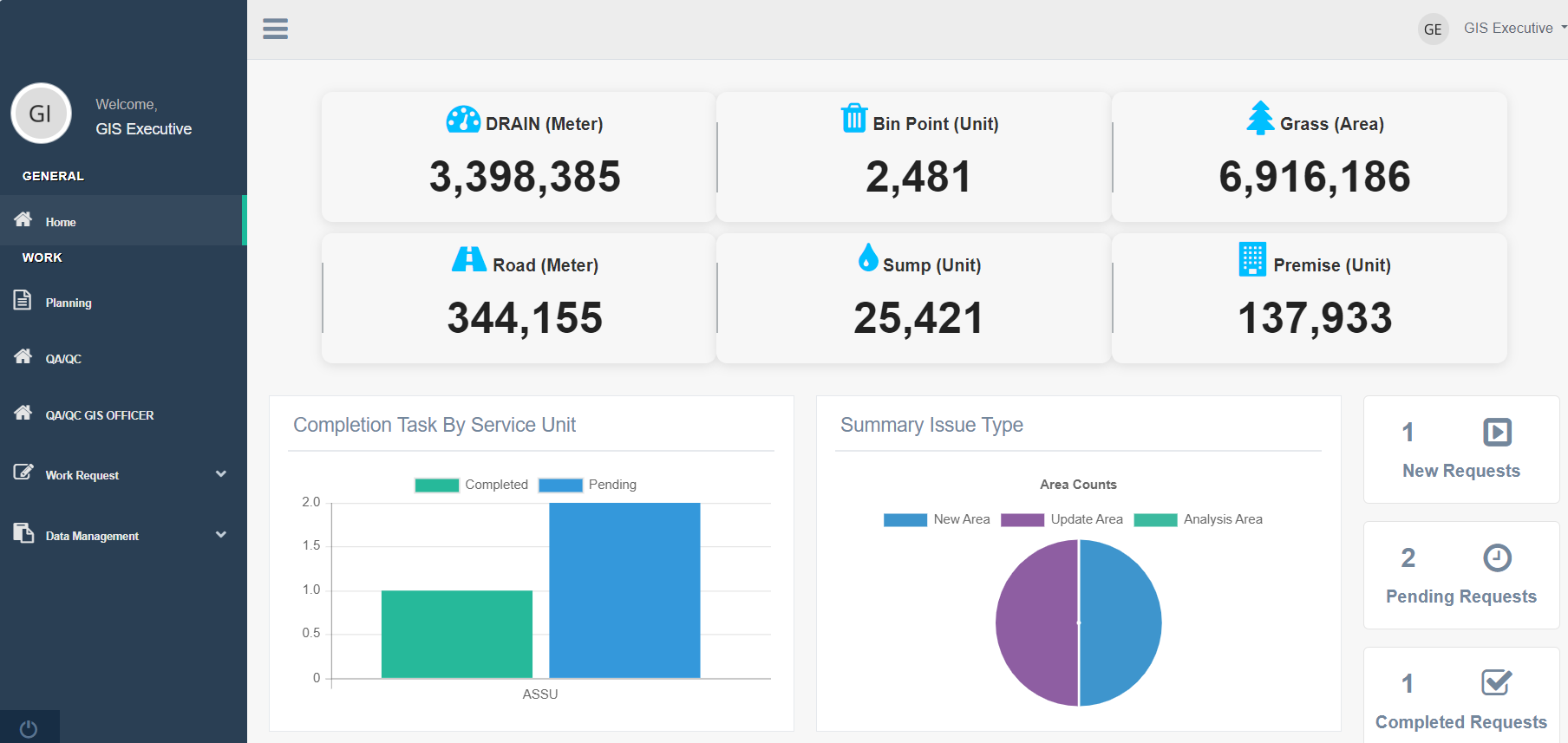1568x743 pixels.
Task: Click the New Area legend color swatch
Action: (905, 520)
